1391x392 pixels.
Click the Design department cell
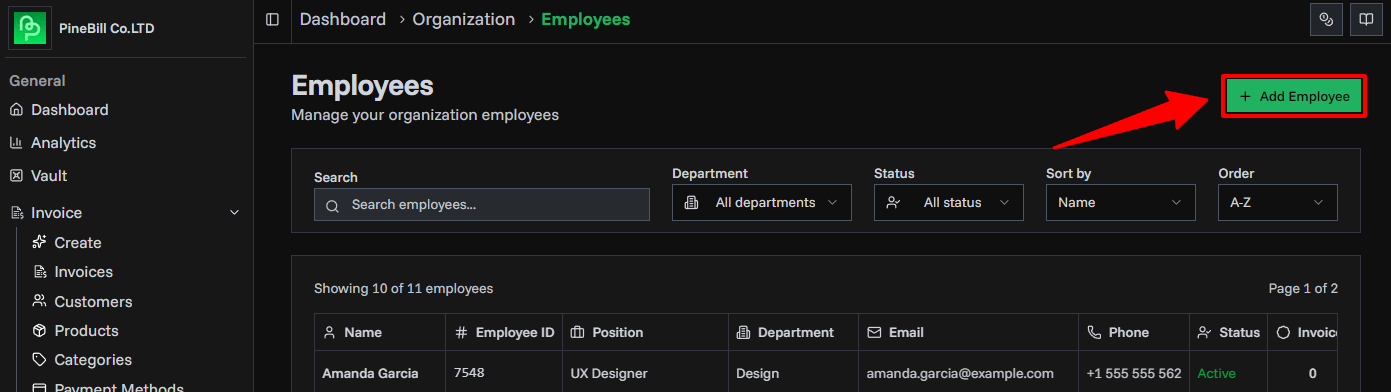758,373
